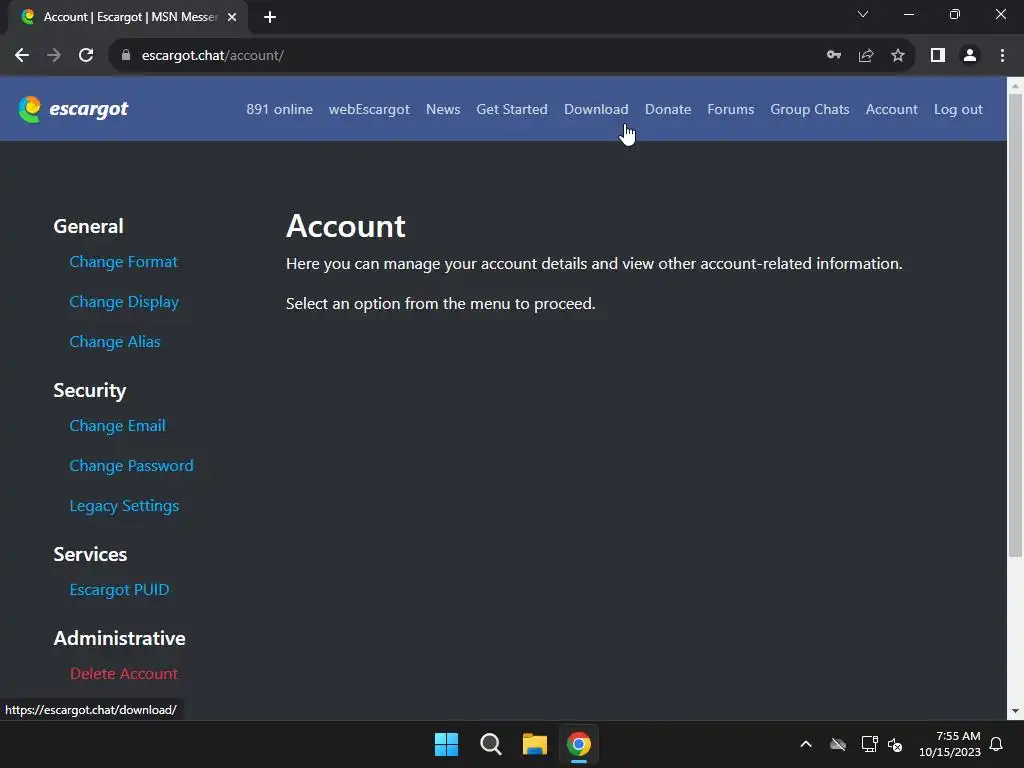Click the scrollbar up arrow
Image resolution: width=1024 pixels, height=768 pixels.
(1015, 85)
